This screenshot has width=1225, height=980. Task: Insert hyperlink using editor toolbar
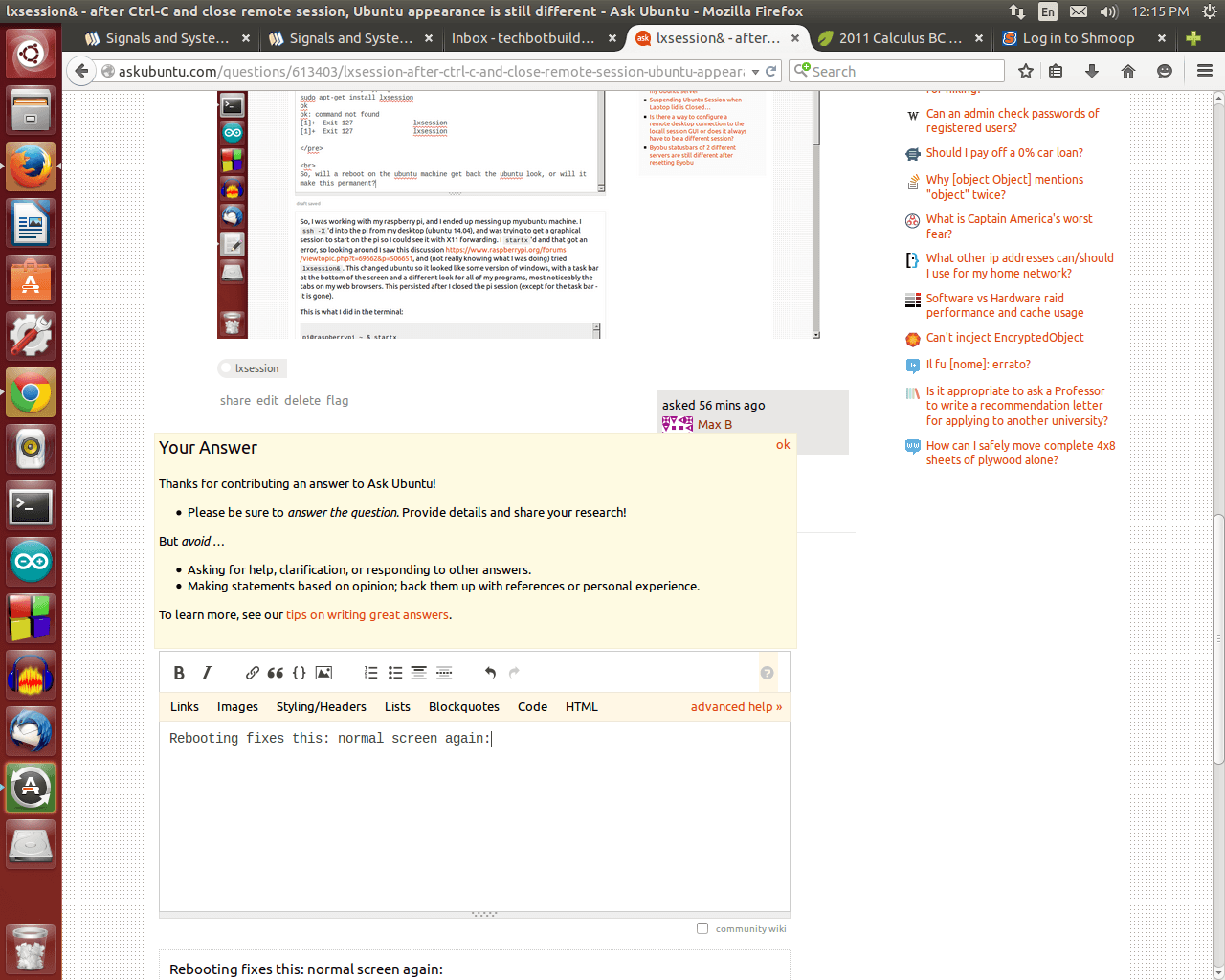(x=252, y=673)
